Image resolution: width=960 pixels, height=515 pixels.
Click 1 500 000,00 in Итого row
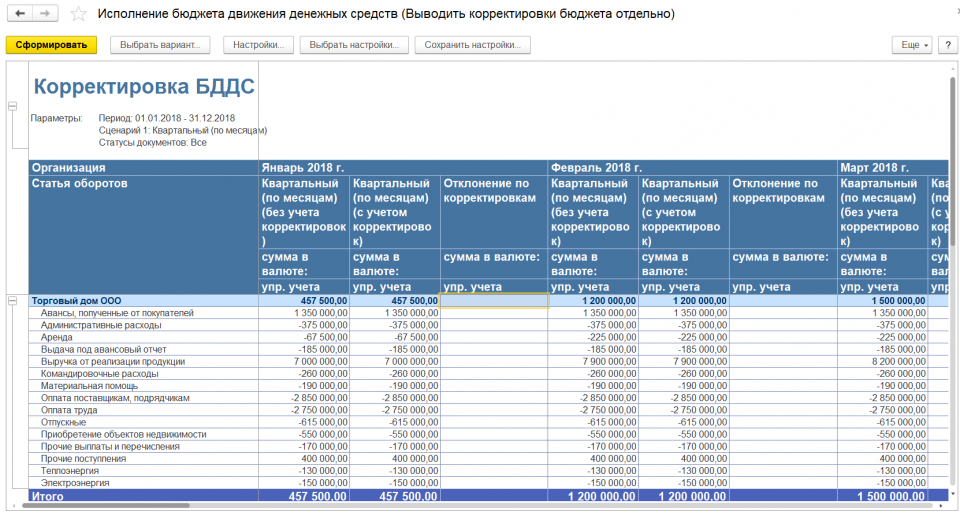(891, 496)
